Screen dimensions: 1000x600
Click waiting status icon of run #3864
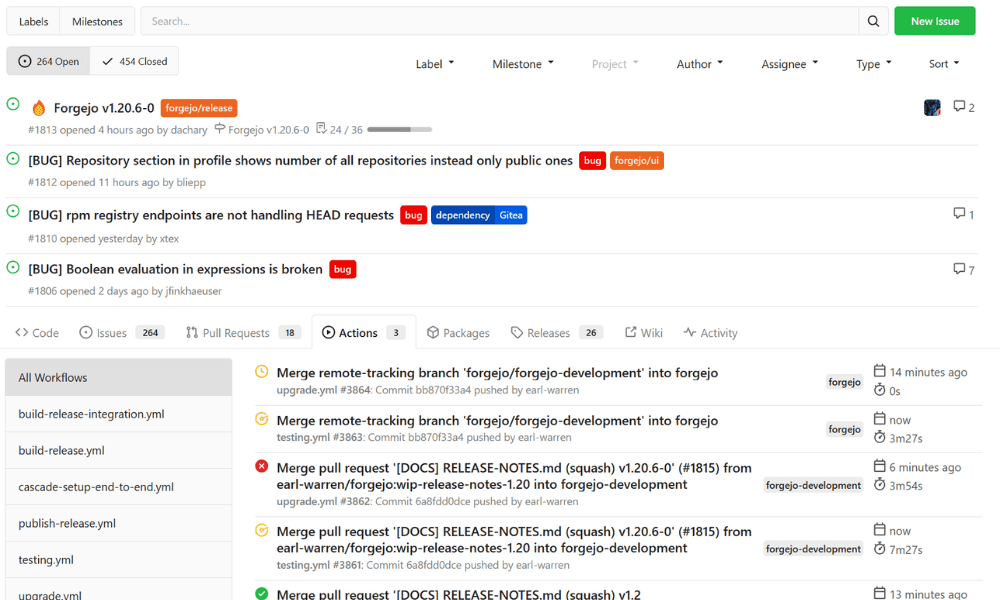click(x=261, y=372)
